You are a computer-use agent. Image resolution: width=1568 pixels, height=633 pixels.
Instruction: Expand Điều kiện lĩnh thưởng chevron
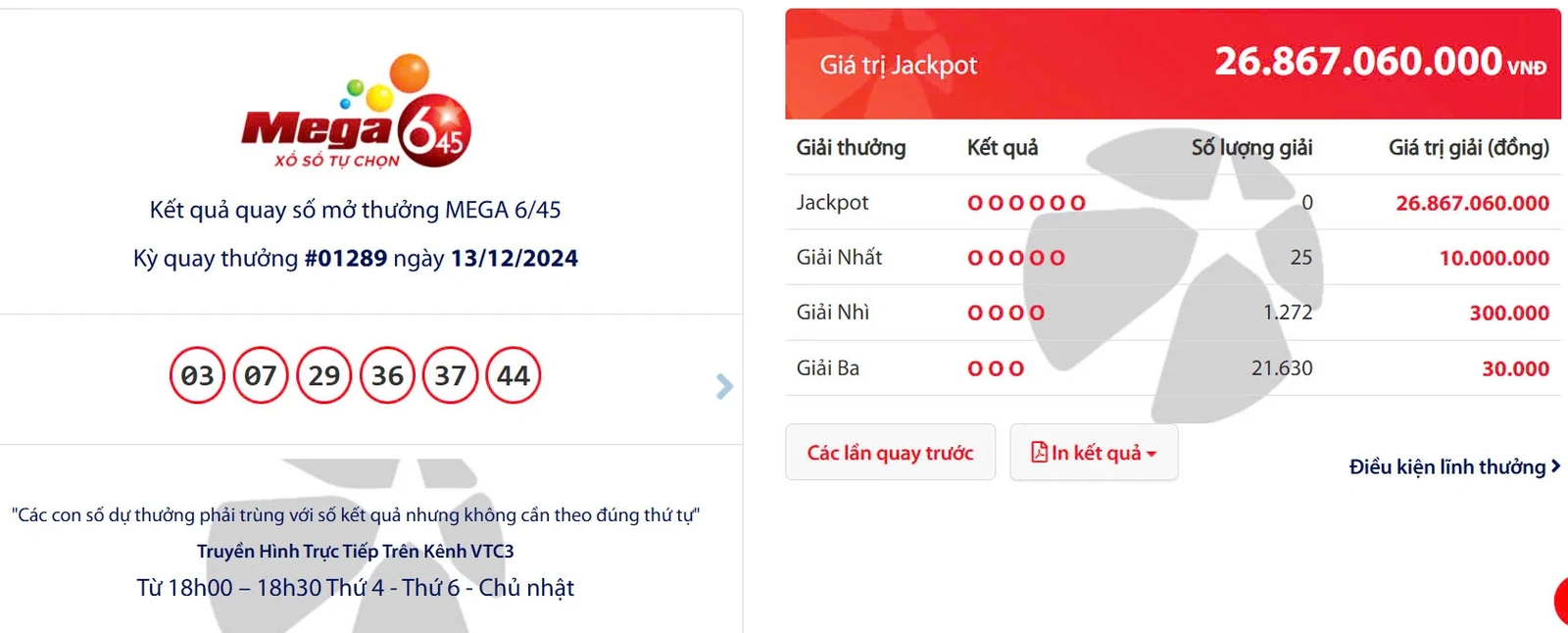point(1555,466)
